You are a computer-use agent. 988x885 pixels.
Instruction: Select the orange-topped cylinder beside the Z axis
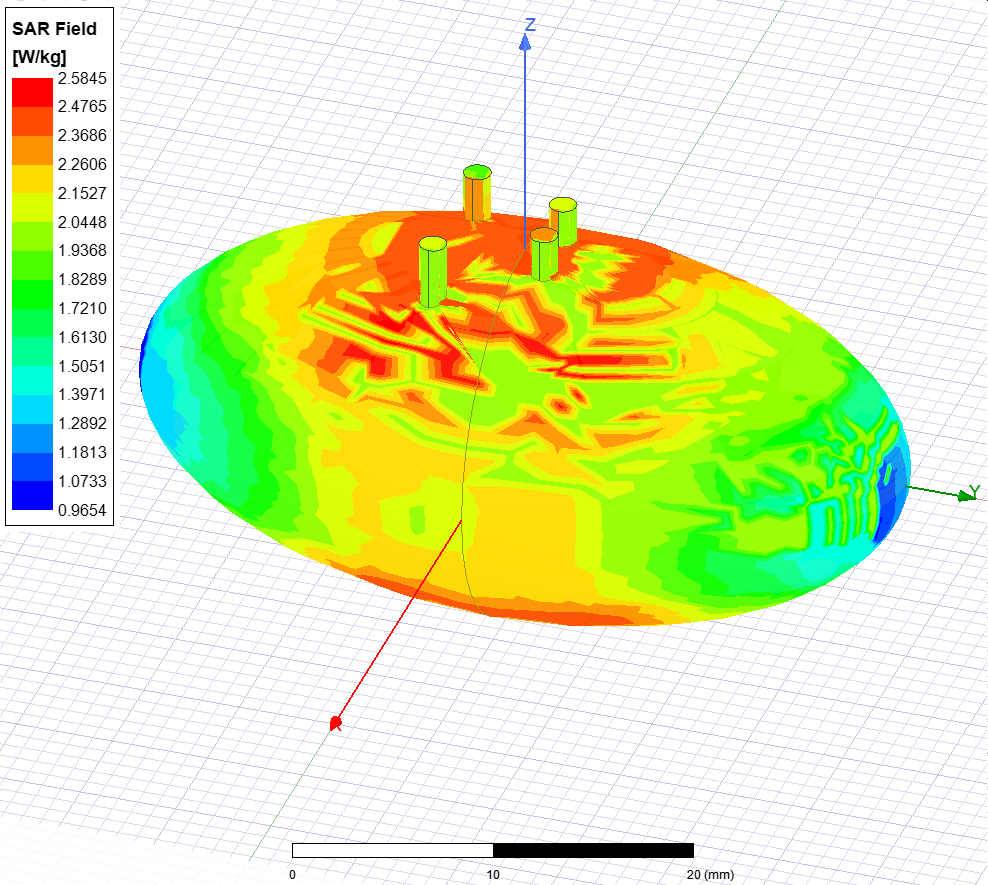(544, 254)
